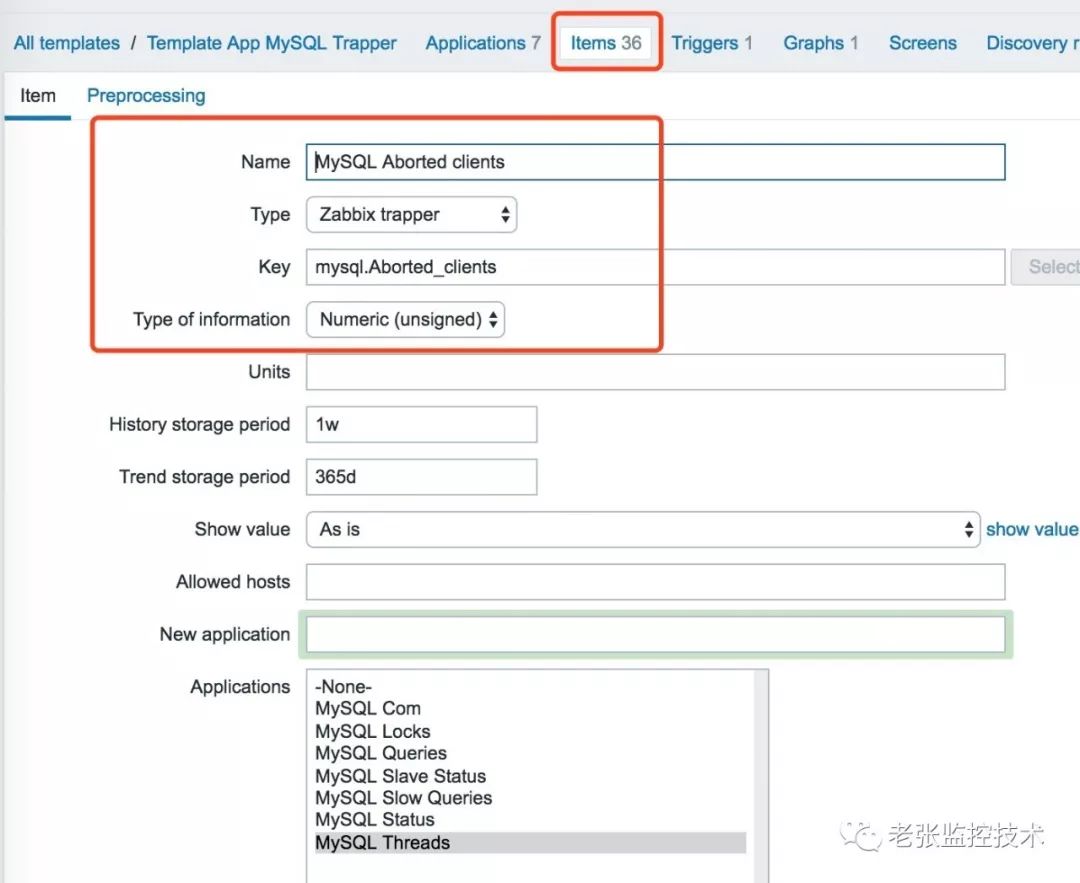Image resolution: width=1080 pixels, height=883 pixels.
Task: Focus the Key input field
Action: pos(655,267)
